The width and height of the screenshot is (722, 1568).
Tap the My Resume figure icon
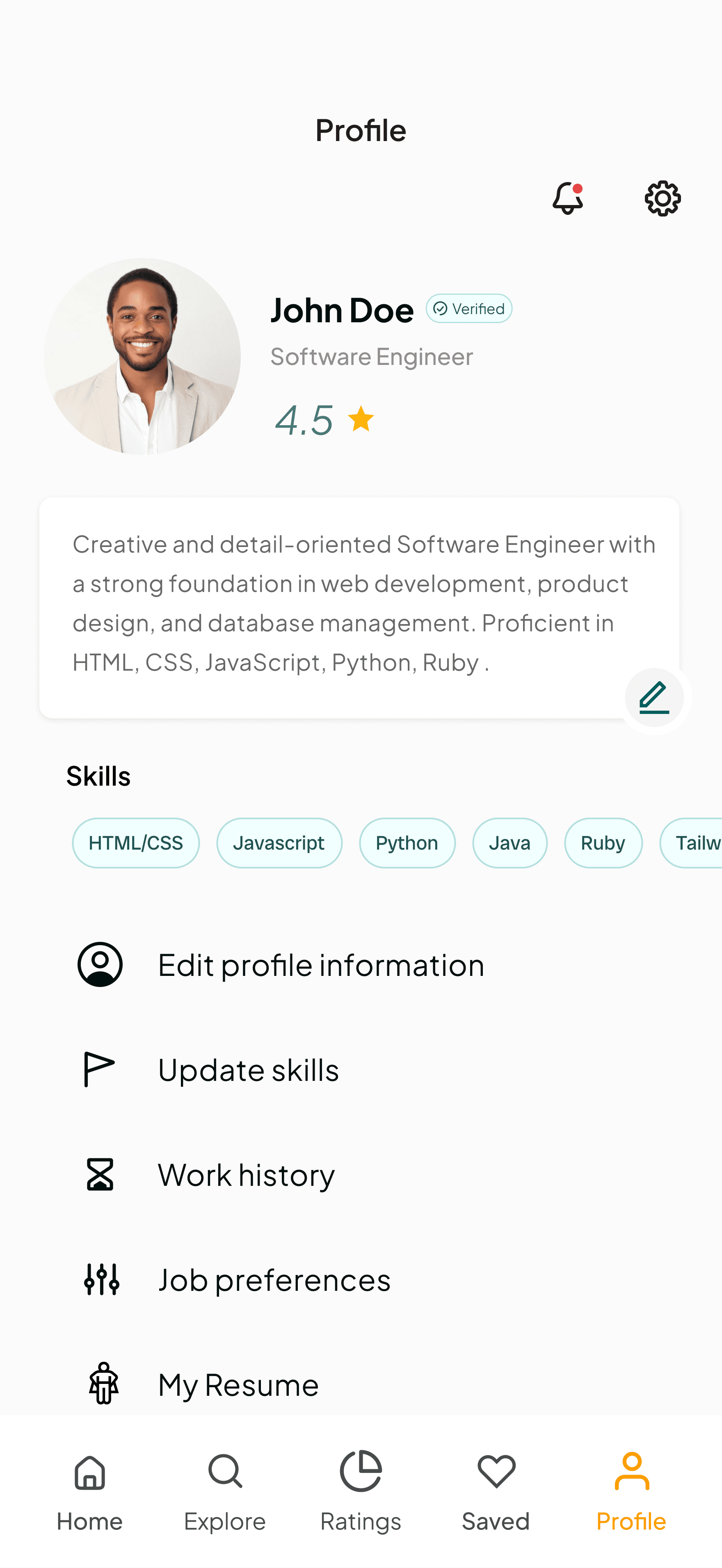point(103,1383)
